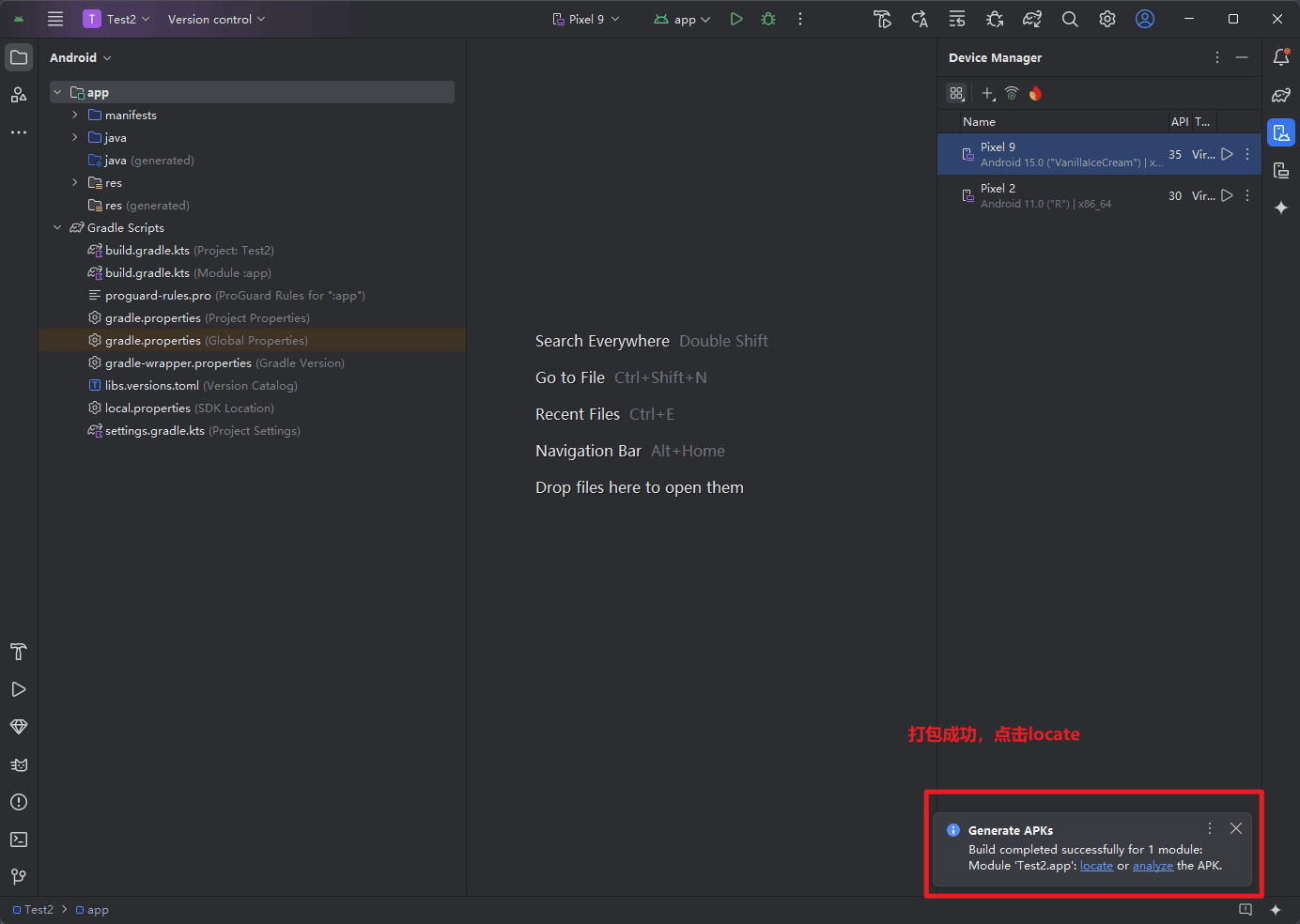Open the Gemini sparkle panel
Image resolution: width=1300 pixels, height=924 pixels.
1281,208
